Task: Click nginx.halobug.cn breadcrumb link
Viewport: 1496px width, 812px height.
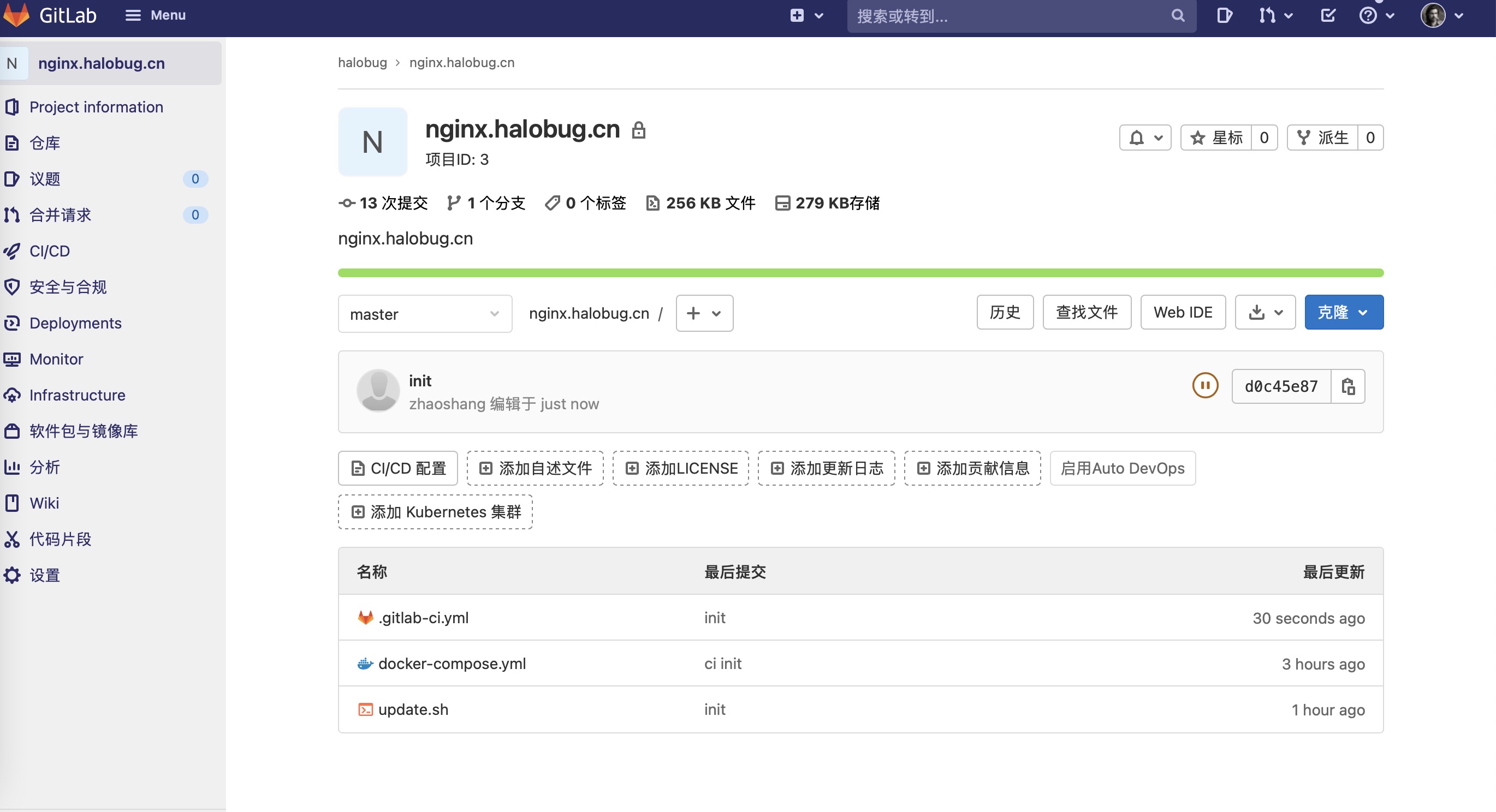Action: pos(462,63)
